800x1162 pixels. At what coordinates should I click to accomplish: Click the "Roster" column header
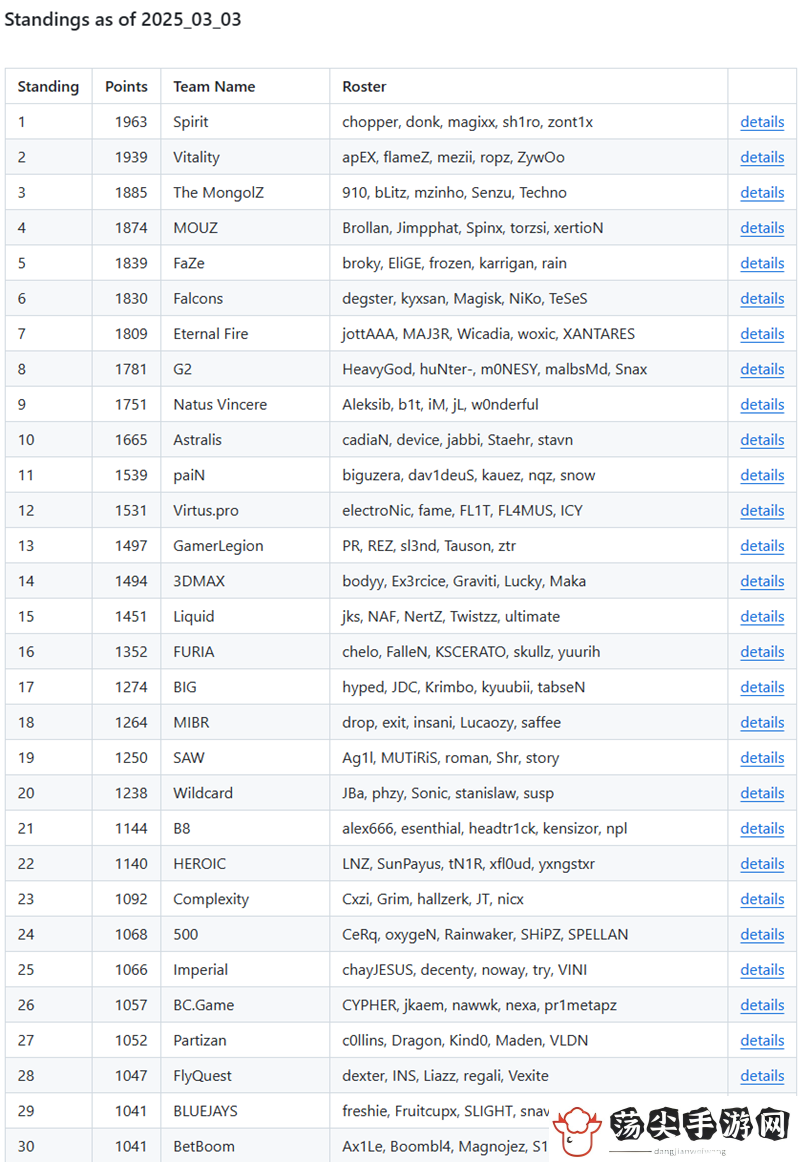coord(364,87)
